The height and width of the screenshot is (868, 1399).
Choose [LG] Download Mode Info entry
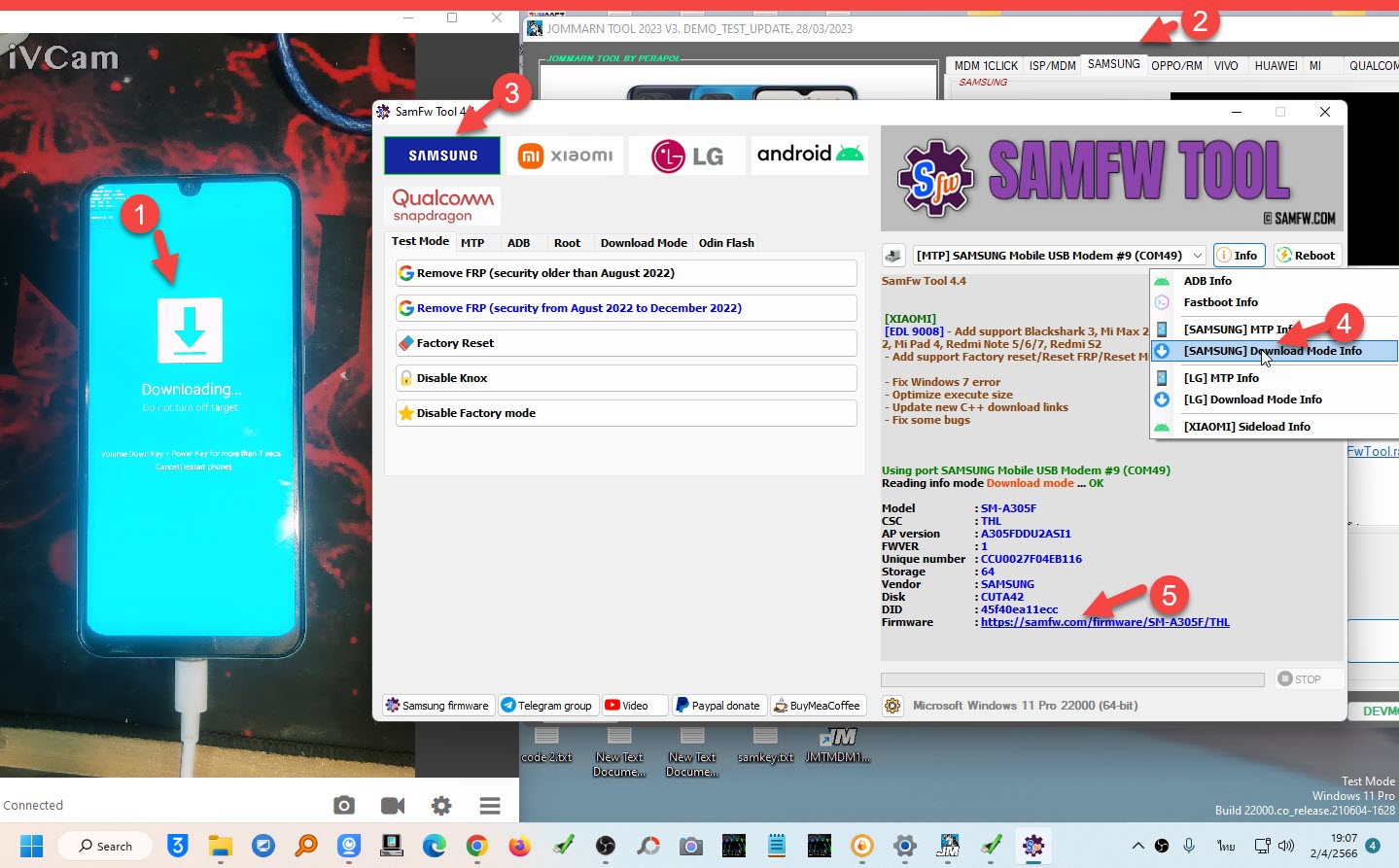coord(1275,399)
